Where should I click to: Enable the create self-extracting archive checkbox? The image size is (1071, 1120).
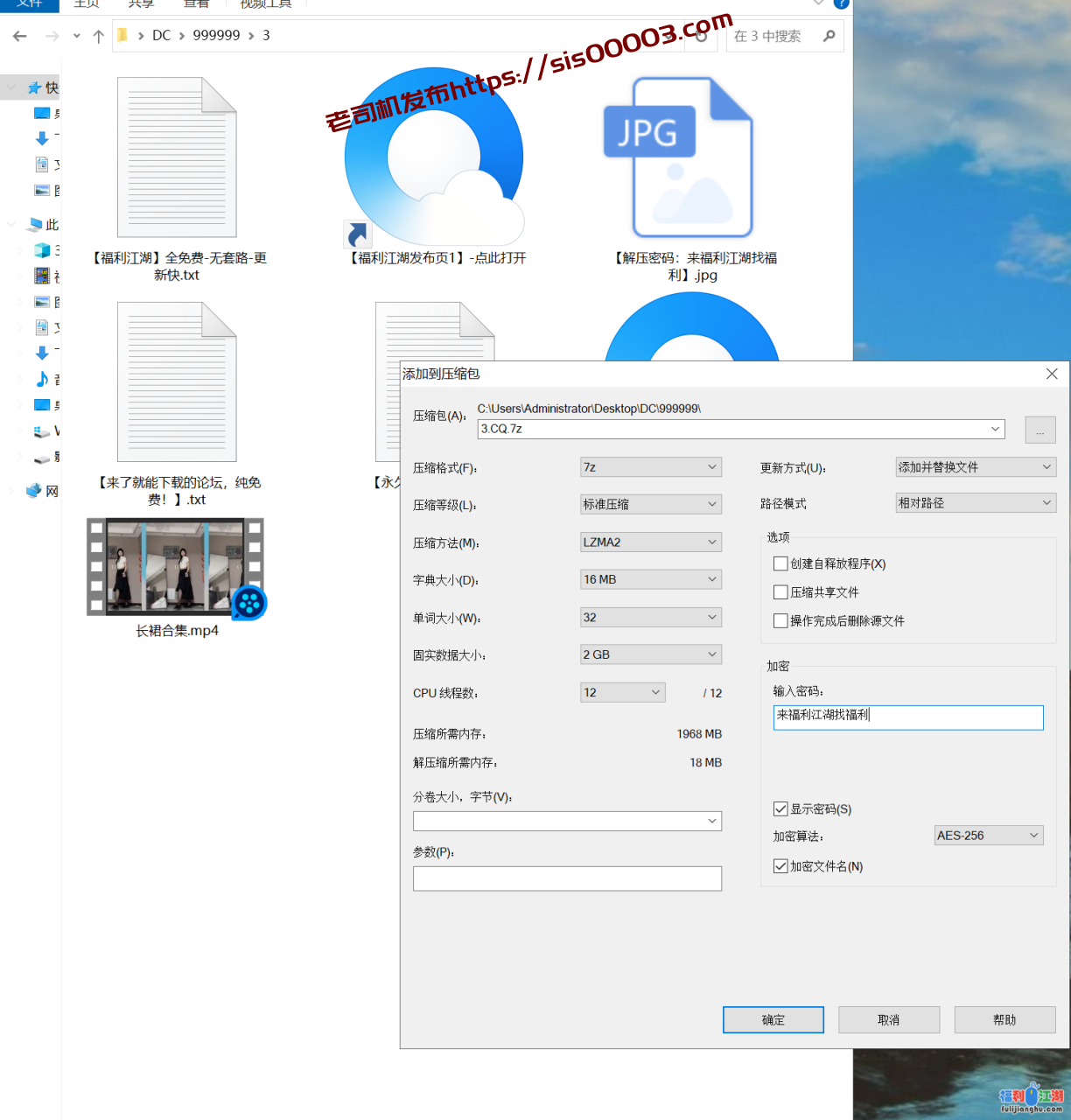click(780, 563)
